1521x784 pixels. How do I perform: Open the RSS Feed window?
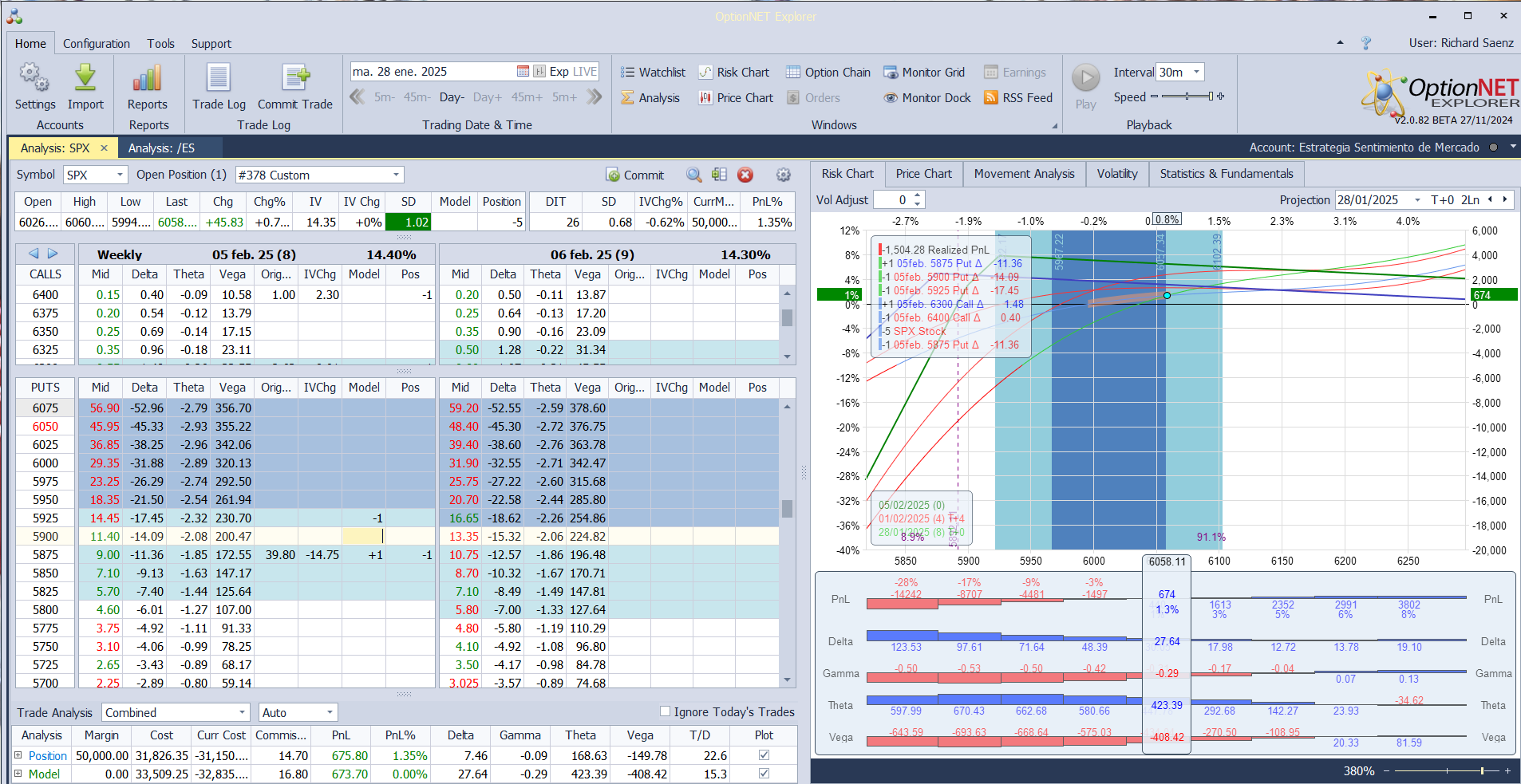pos(1018,97)
